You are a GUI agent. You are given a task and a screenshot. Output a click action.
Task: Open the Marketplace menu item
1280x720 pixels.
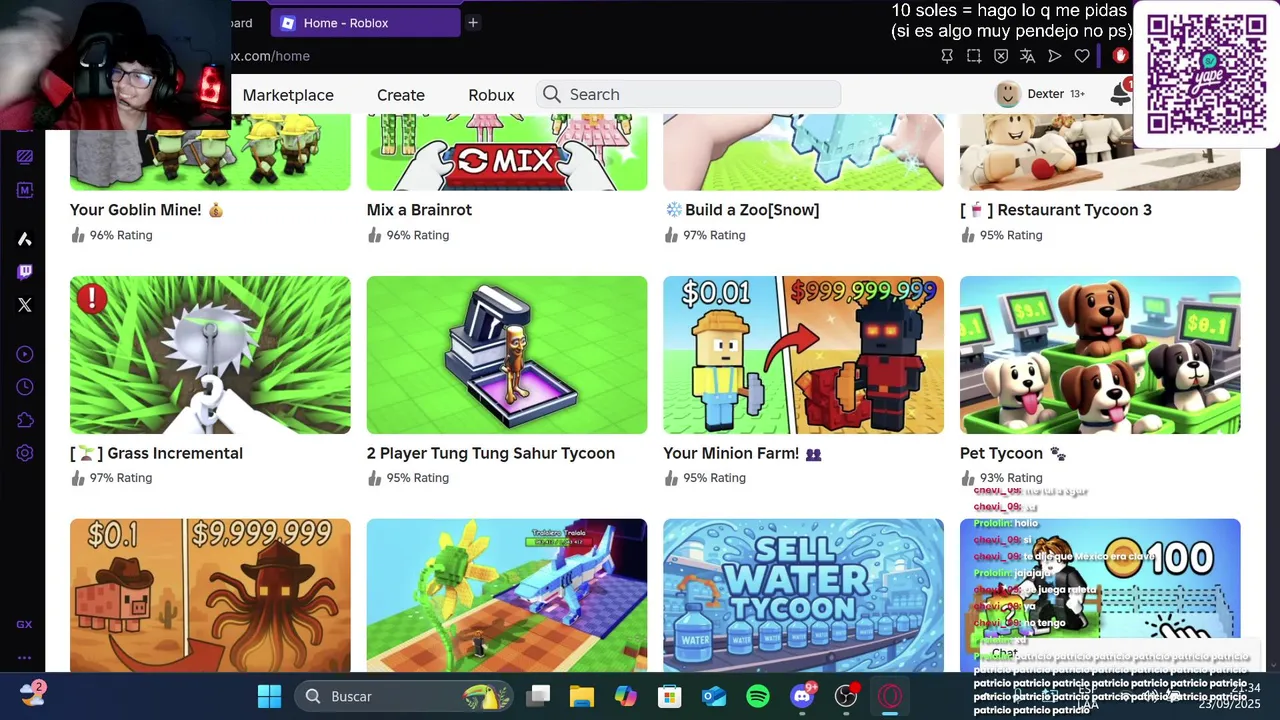pyautogui.click(x=288, y=95)
